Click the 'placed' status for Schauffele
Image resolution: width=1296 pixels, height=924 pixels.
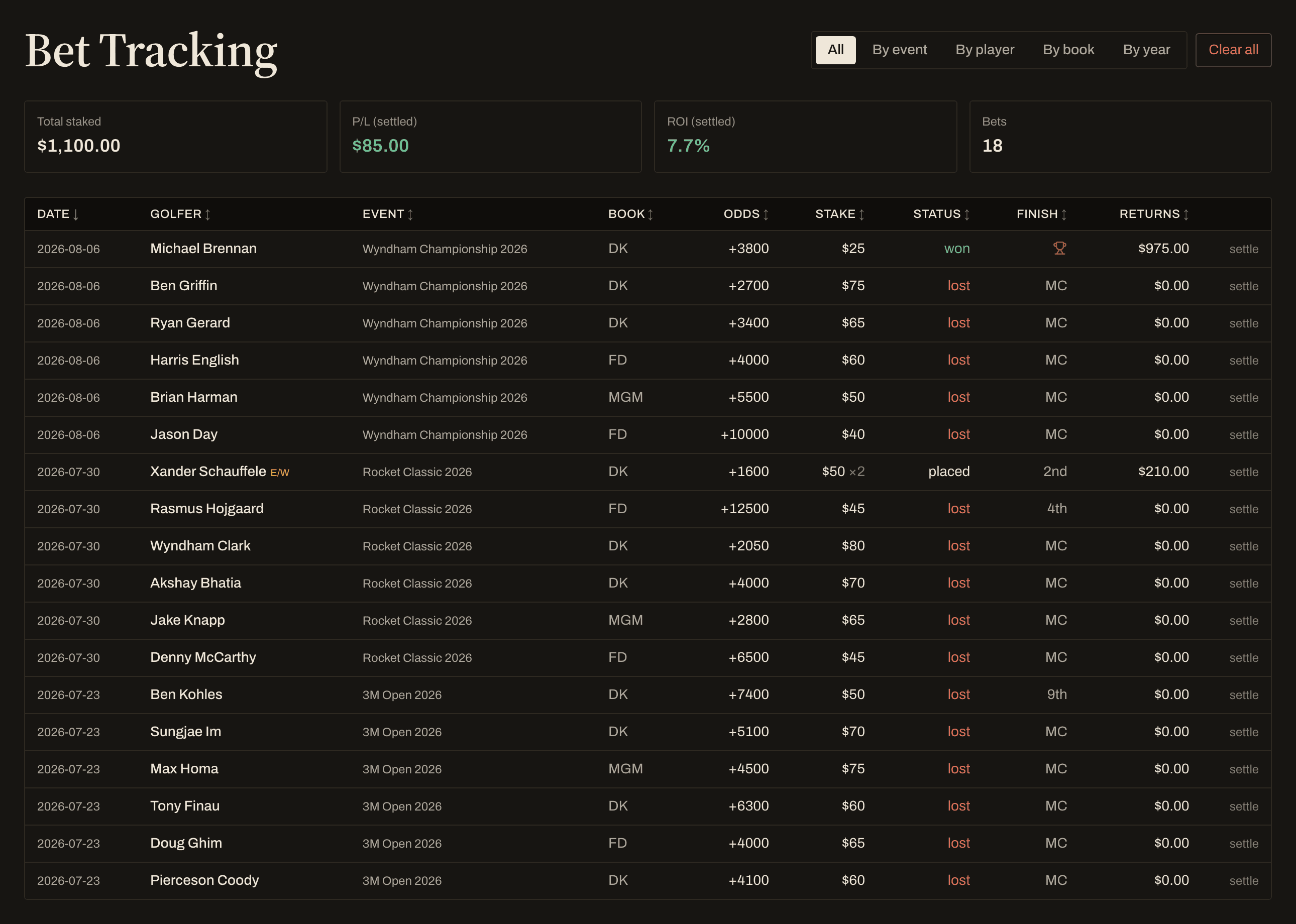(949, 472)
